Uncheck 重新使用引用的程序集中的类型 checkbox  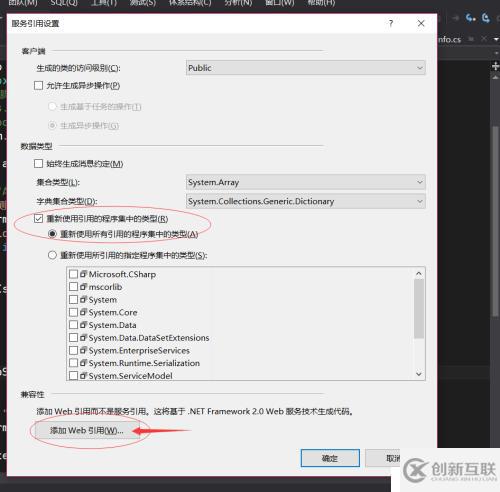39,219
